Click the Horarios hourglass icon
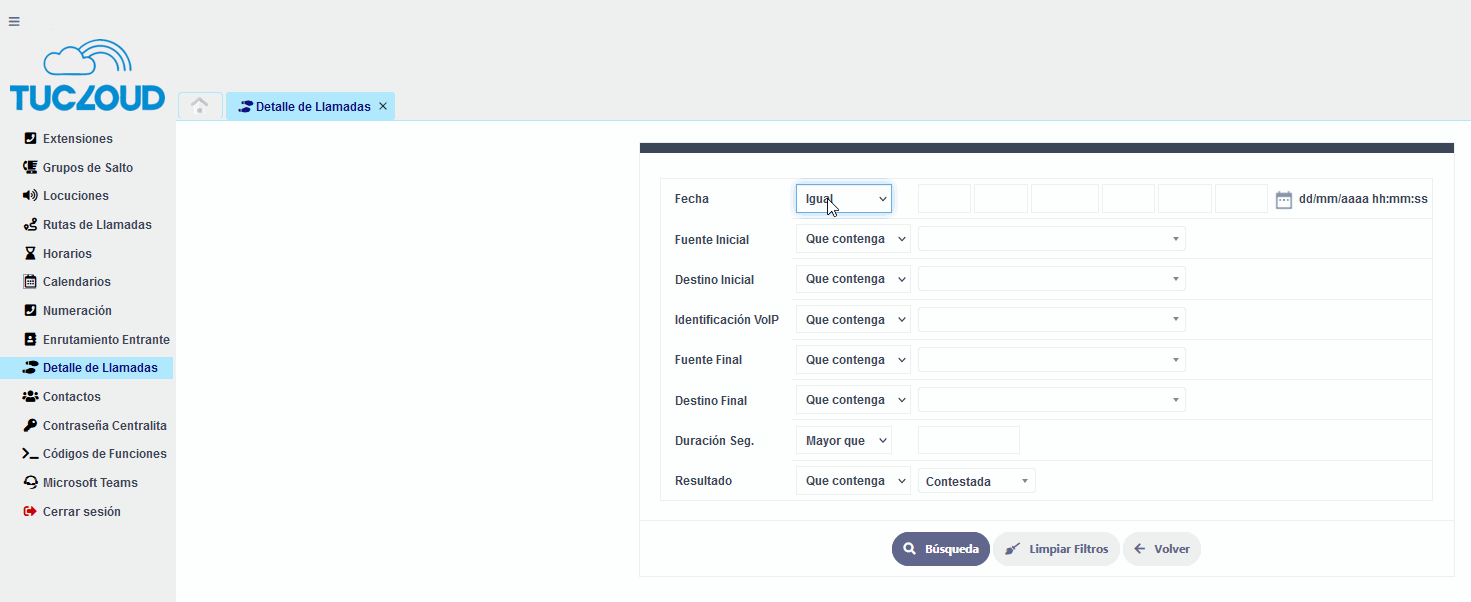The image size is (1471, 602). click(x=30, y=254)
